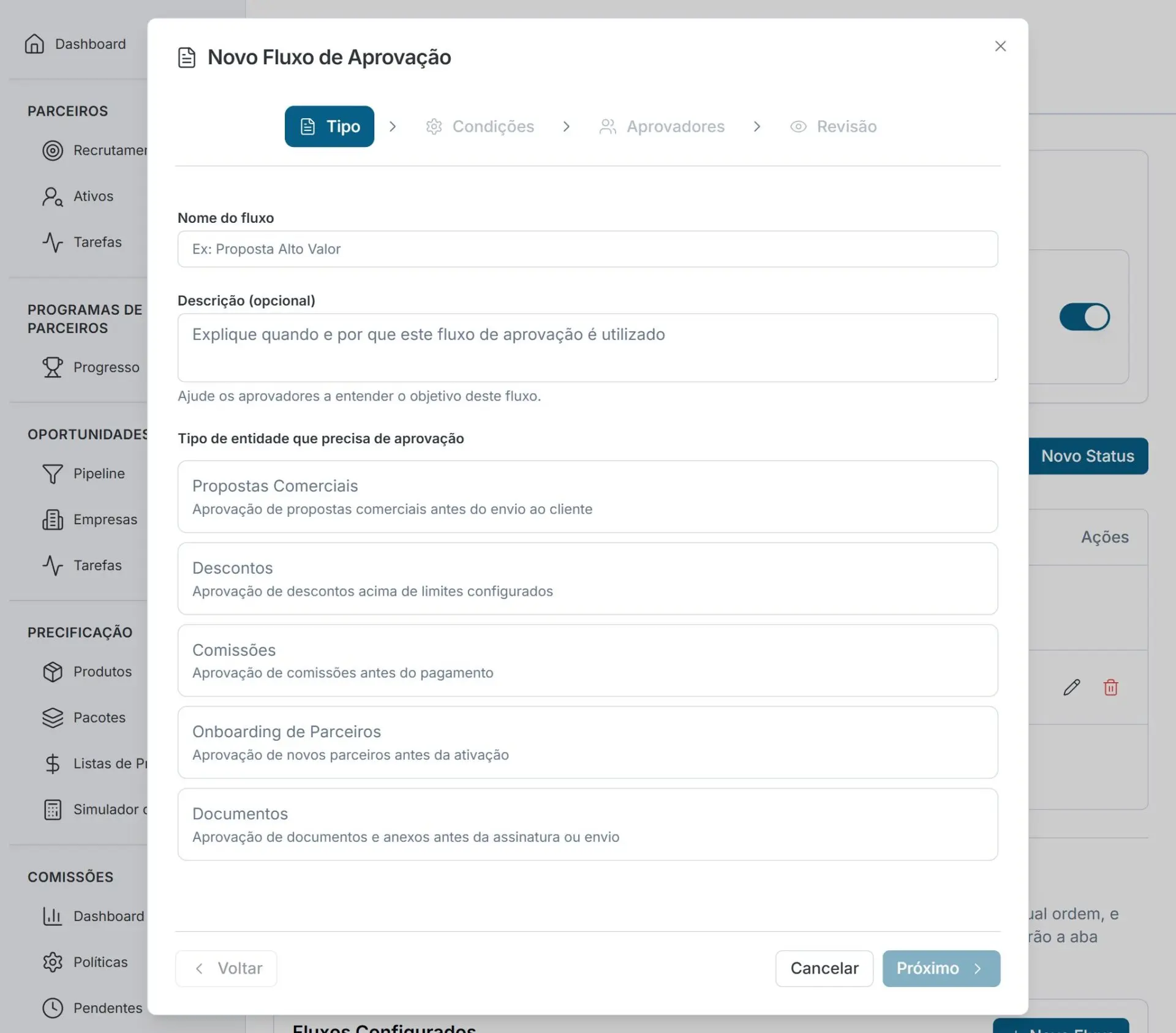Click the Produtos box icon
The height and width of the screenshot is (1033, 1176).
pyautogui.click(x=53, y=672)
